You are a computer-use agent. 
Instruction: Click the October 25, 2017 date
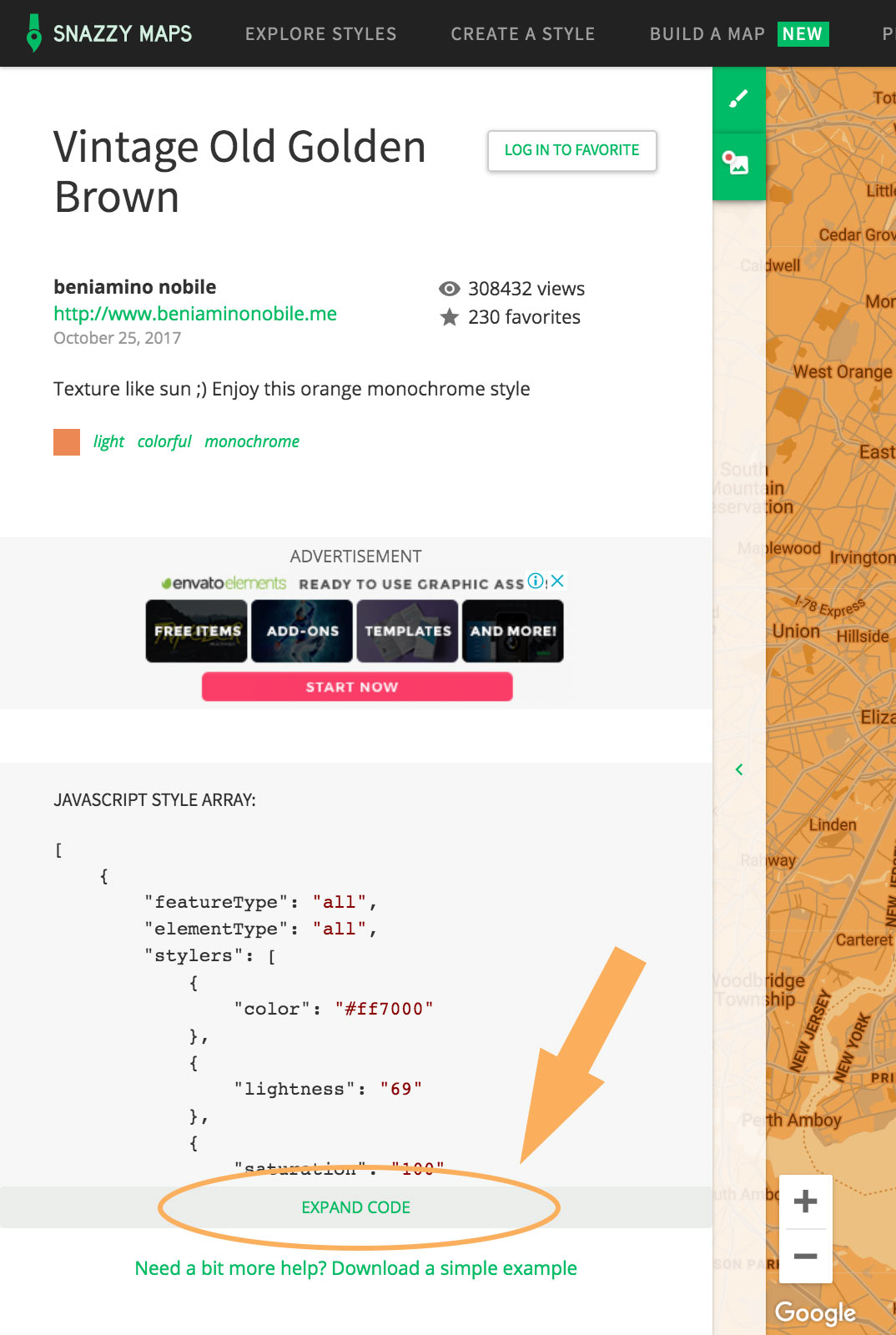118,338
